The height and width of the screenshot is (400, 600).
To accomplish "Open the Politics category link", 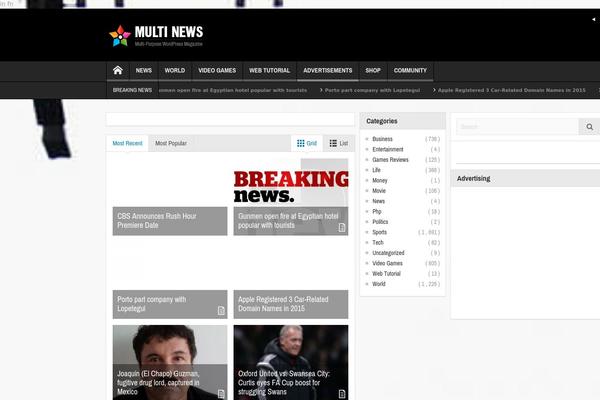I will [x=380, y=222].
